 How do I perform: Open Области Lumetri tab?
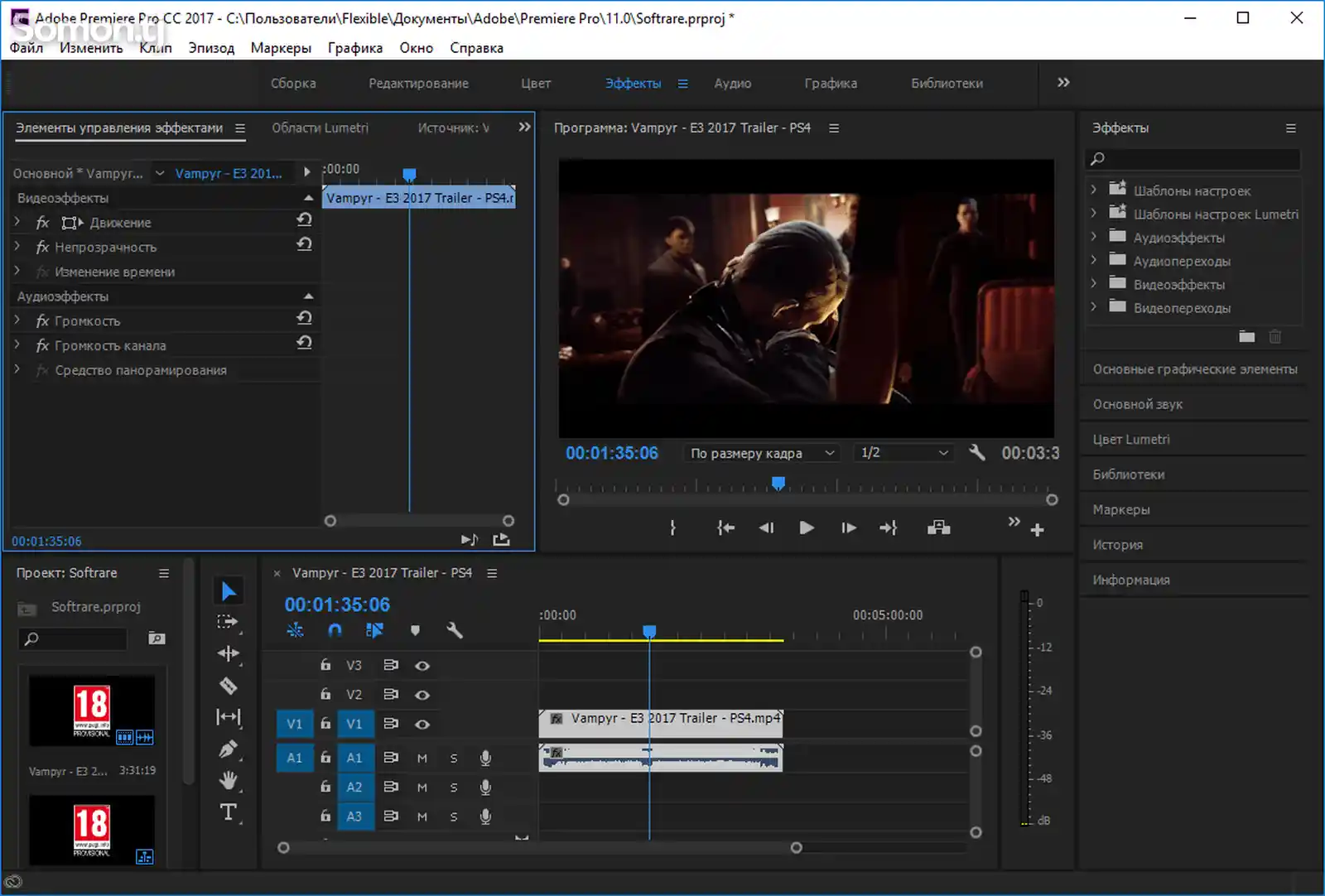320,128
